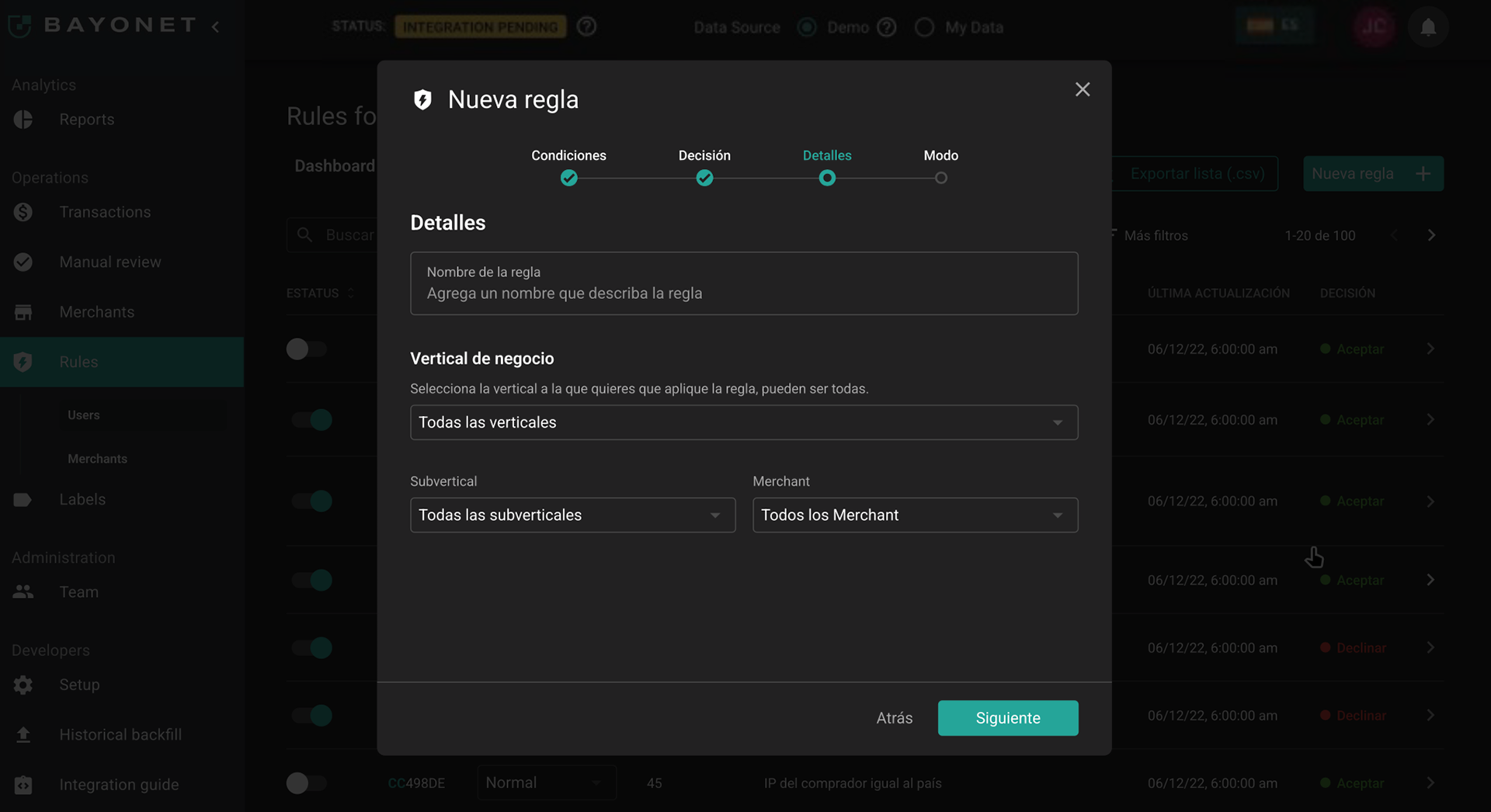This screenshot has height=812, width=1491.
Task: Click the Reports pie chart icon
Action: 23,120
